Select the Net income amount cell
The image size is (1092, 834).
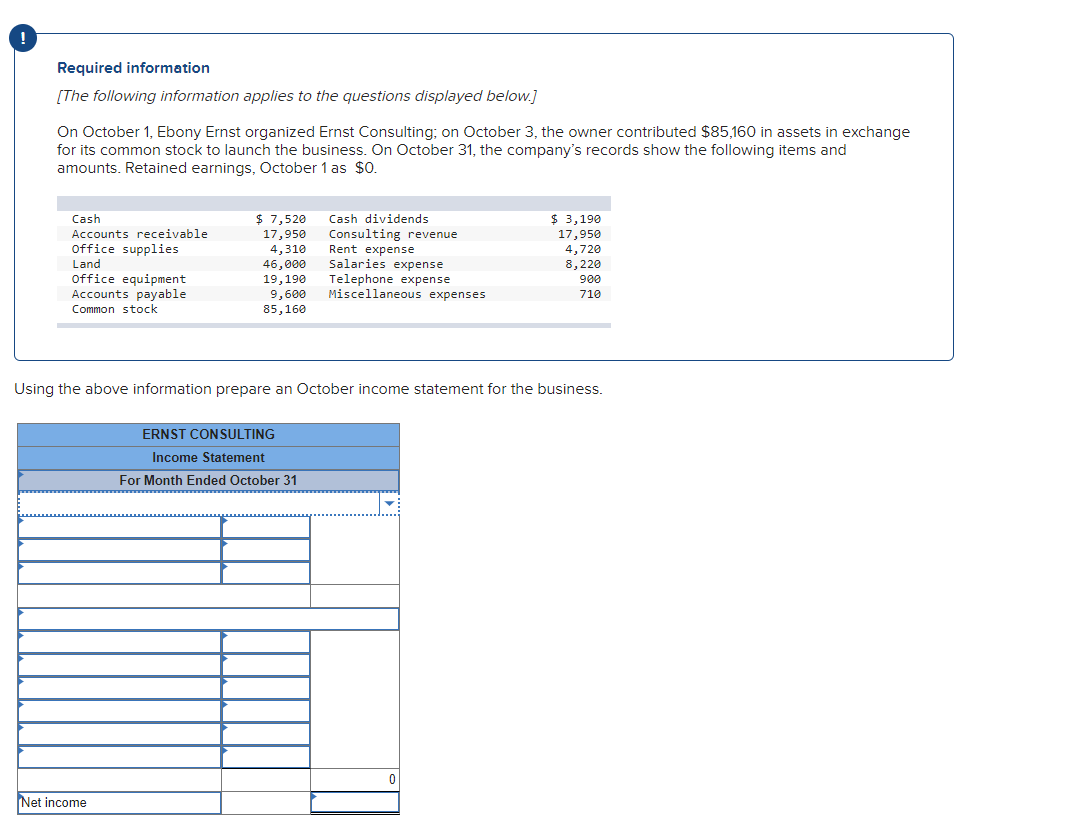tap(355, 803)
